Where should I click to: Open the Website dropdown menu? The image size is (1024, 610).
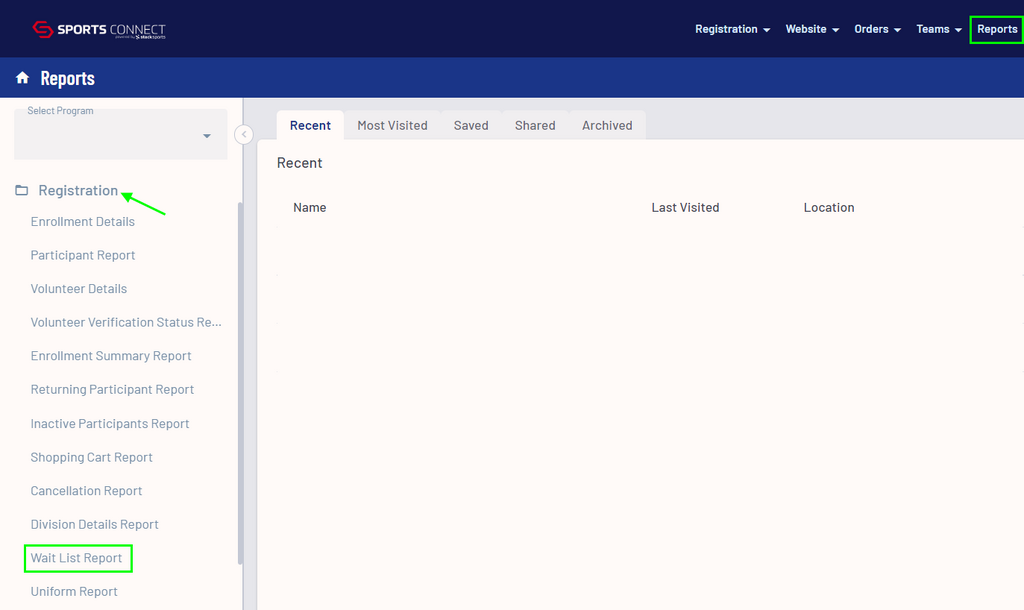tap(811, 29)
